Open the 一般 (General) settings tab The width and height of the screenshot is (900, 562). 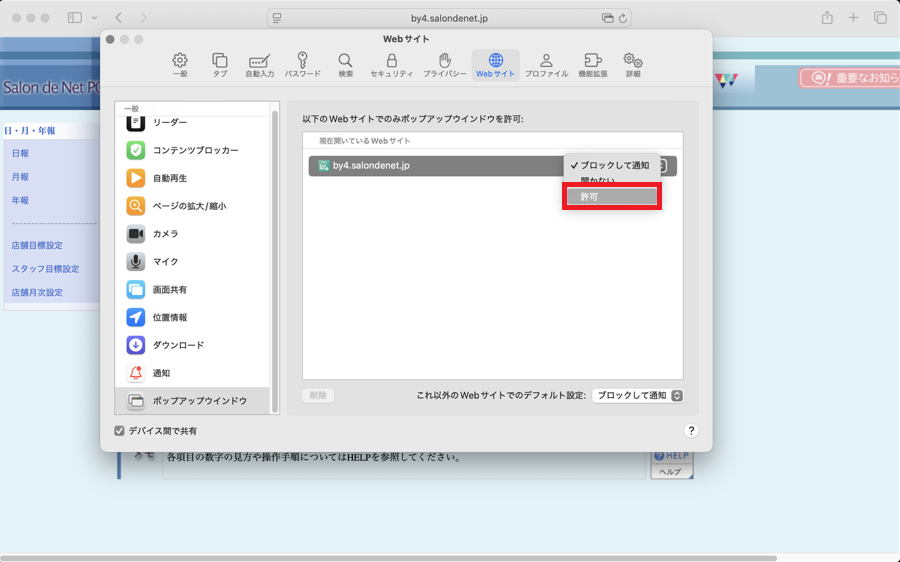tap(180, 65)
